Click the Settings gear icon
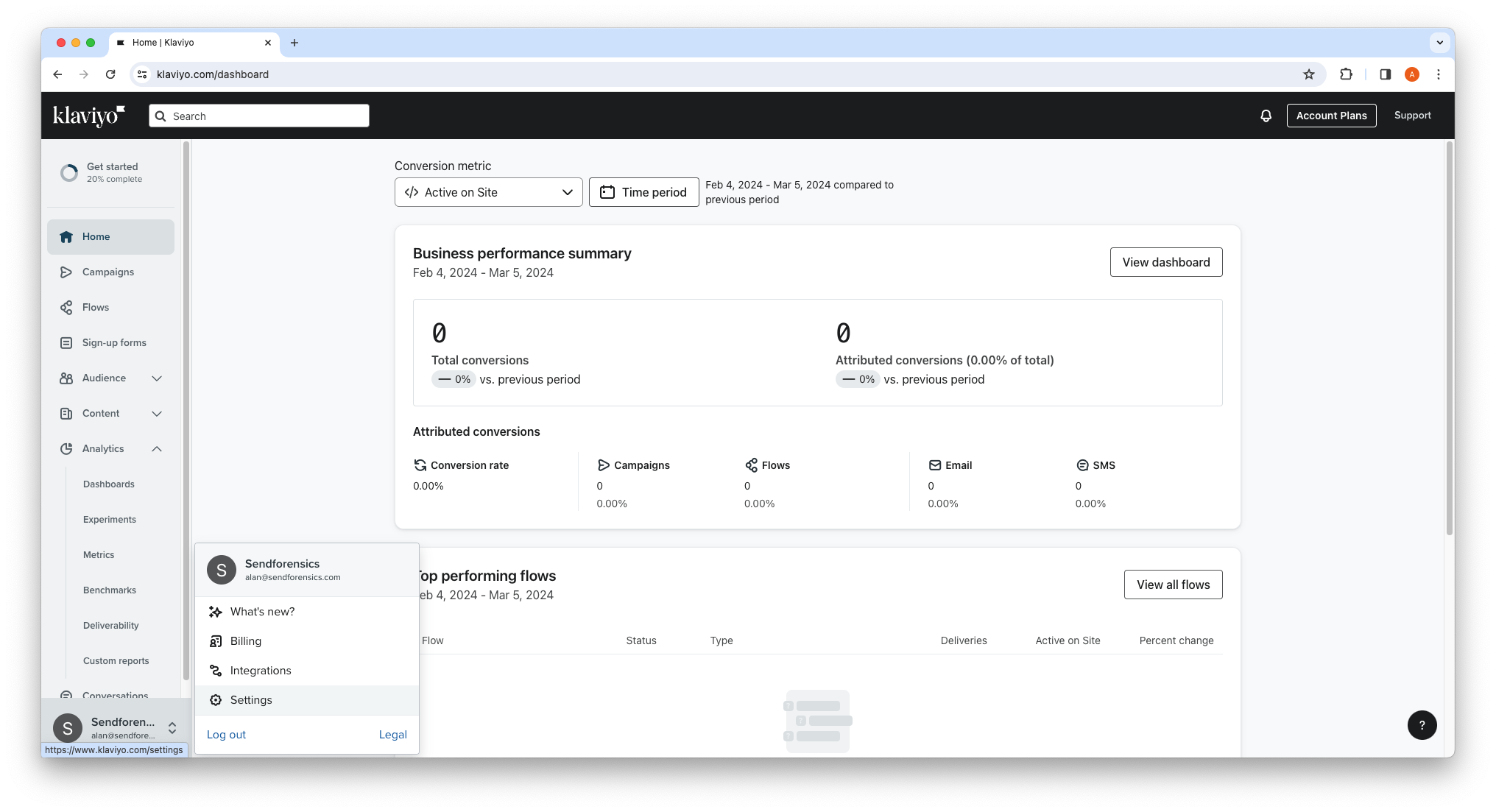1496x812 pixels. point(216,700)
